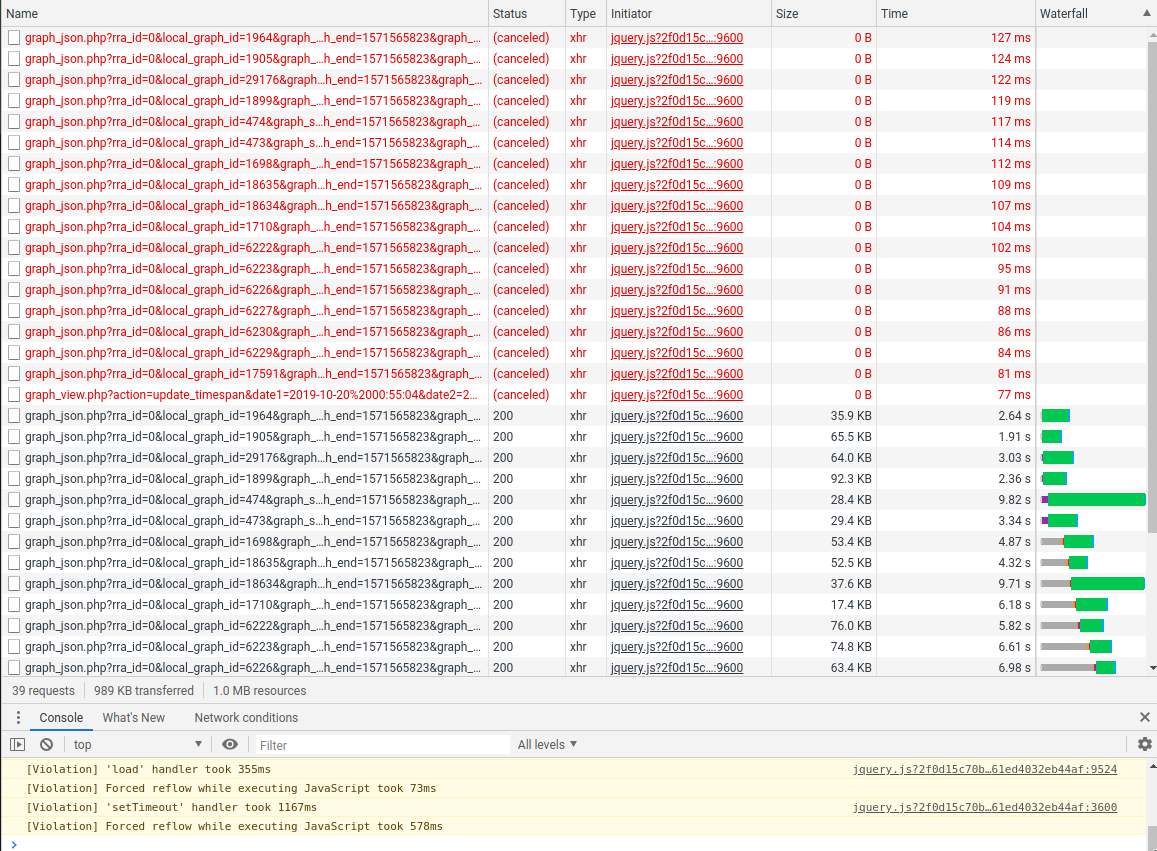Click the 1.0 MB resources status entry

[260, 691]
